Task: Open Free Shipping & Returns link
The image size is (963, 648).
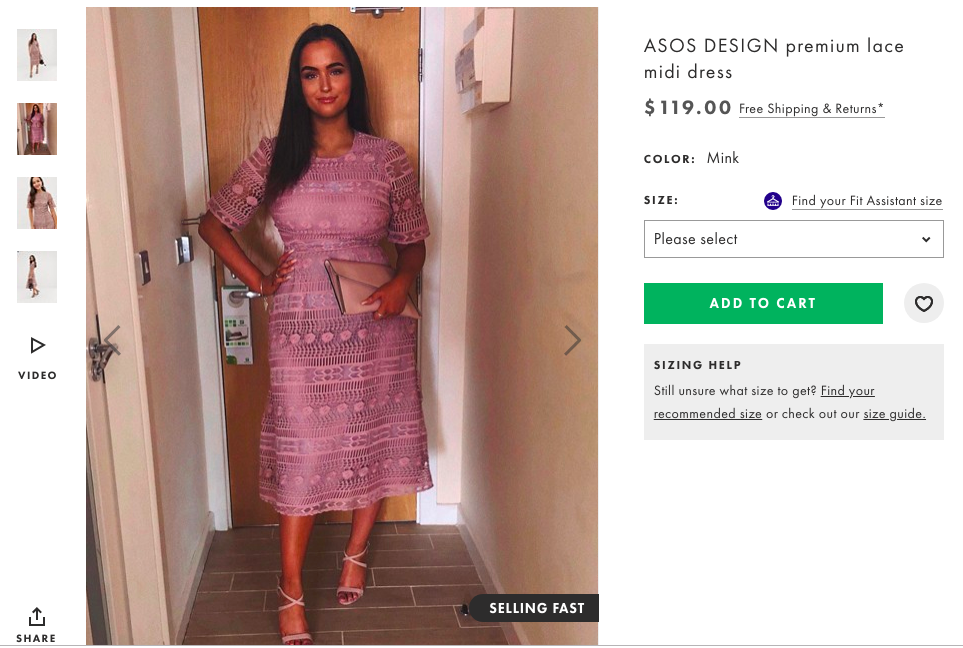Action: [811, 109]
